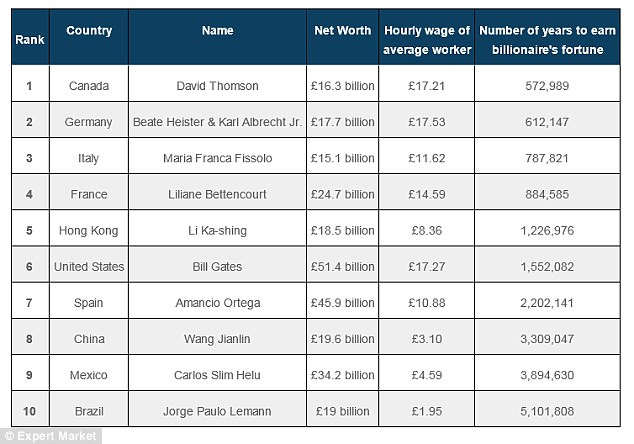Image resolution: width=634 pixels, height=444 pixels.
Task: Select Amancio Ortega's name cell
Action: 218,302
